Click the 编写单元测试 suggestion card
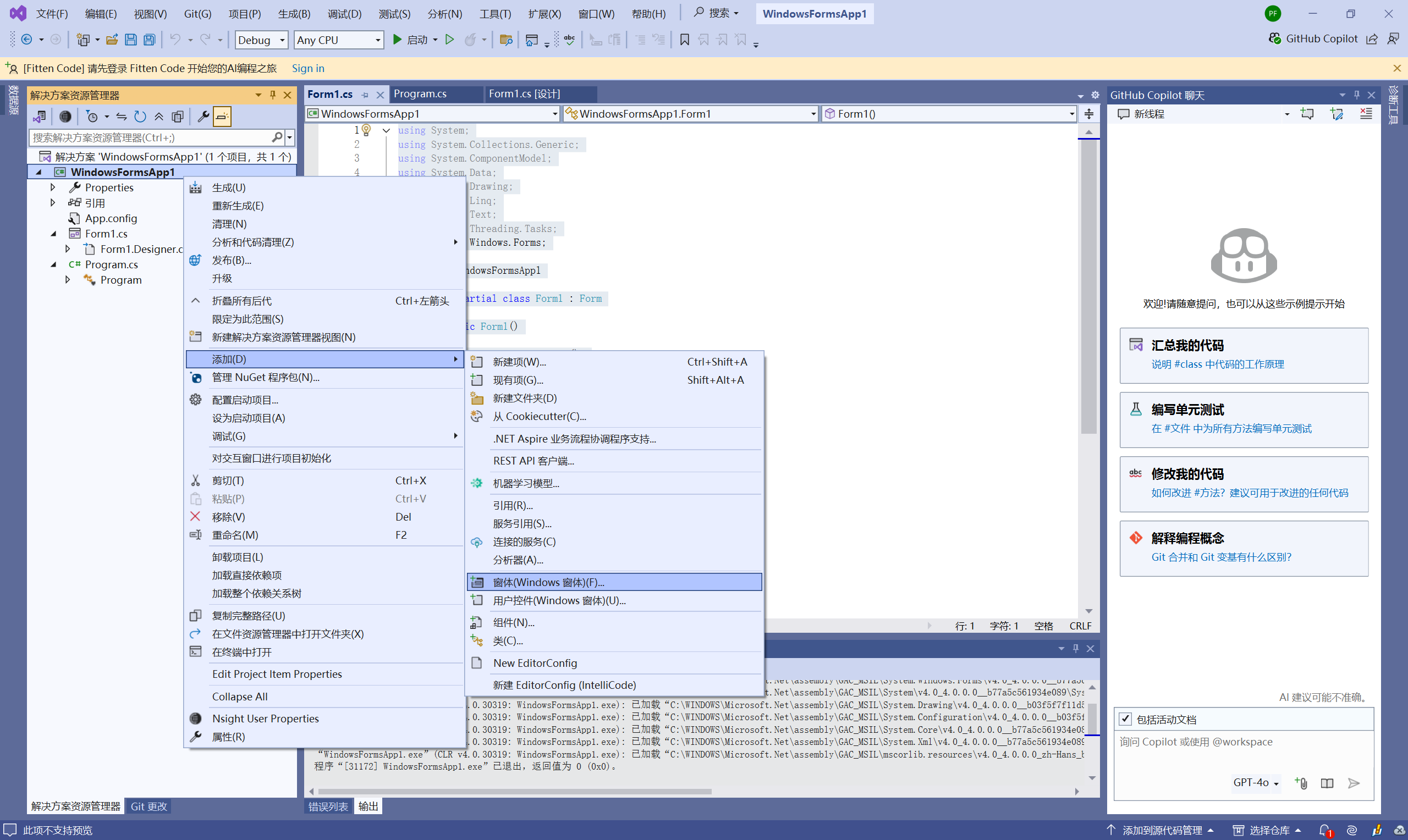This screenshot has width=1408, height=840. [x=1243, y=419]
